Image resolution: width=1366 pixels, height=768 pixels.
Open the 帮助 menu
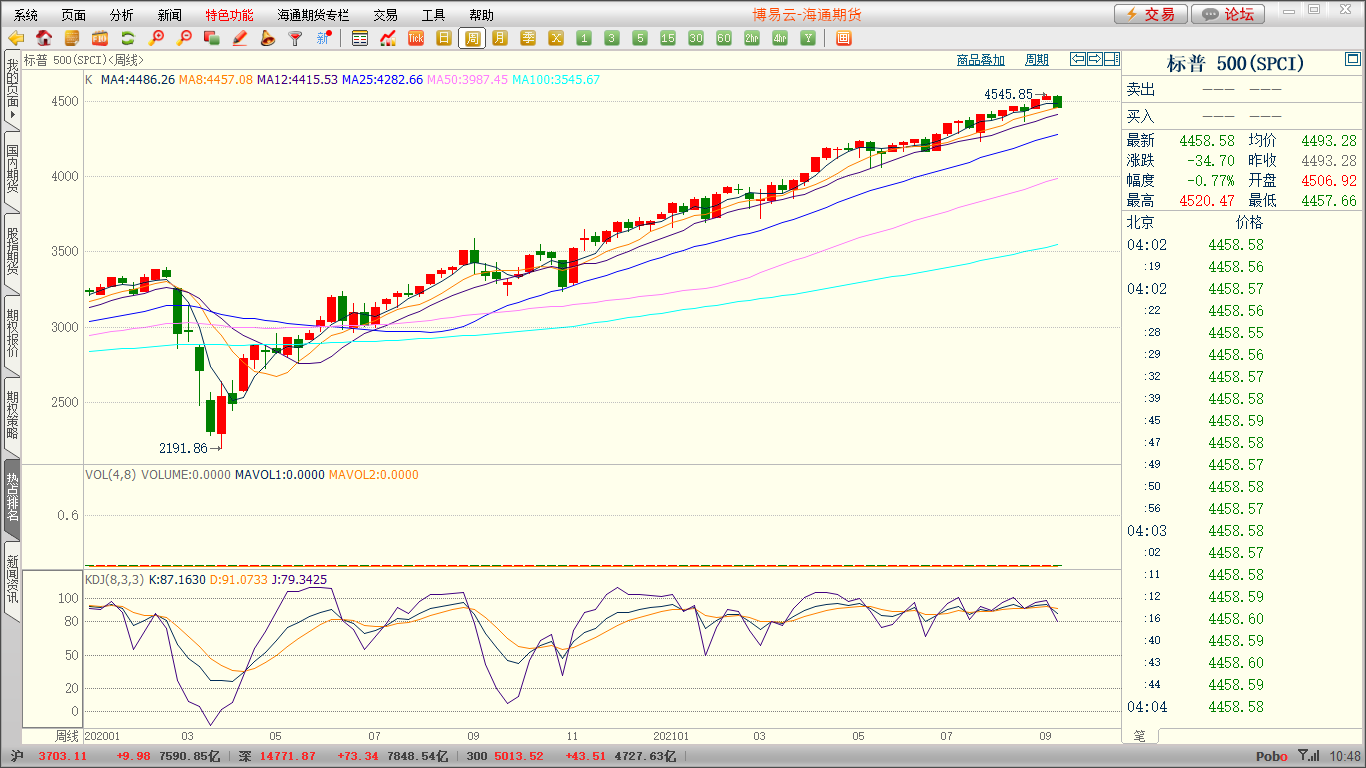[481, 15]
